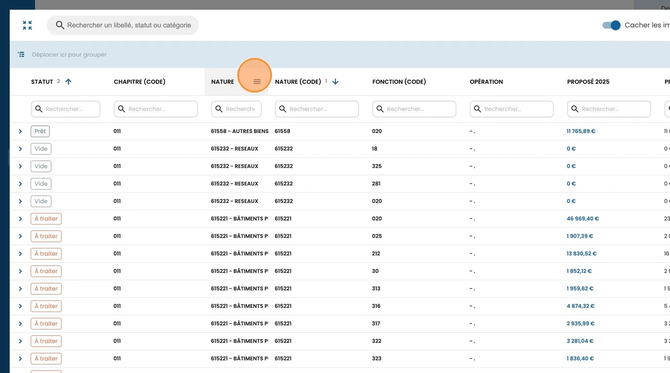Screen dimensions: 670x373
Task: Expand the À traiter row with fonction 322
Action: point(20,341)
